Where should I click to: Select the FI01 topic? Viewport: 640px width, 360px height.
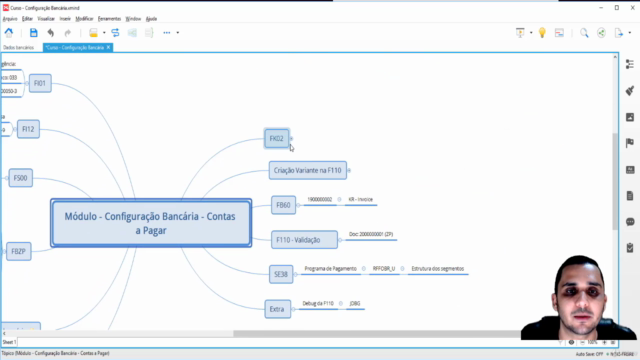[40, 83]
